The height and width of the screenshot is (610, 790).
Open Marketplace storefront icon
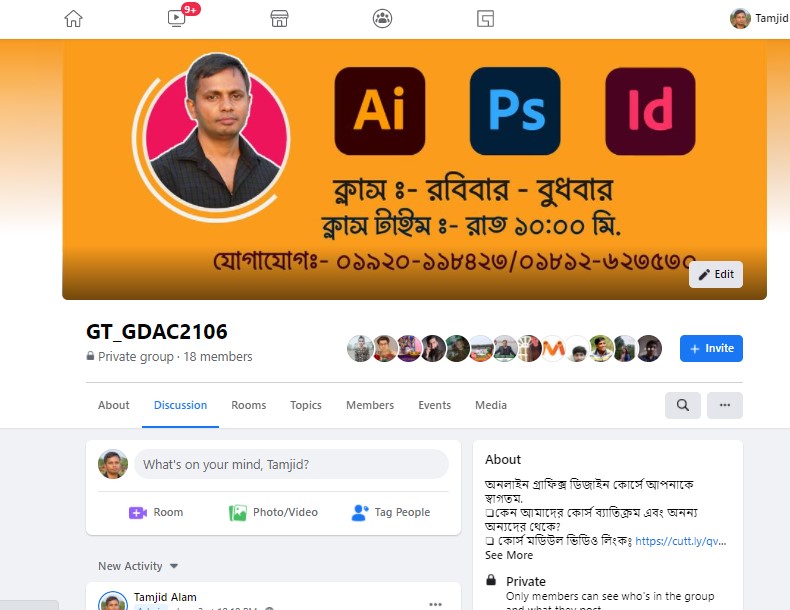tap(279, 19)
